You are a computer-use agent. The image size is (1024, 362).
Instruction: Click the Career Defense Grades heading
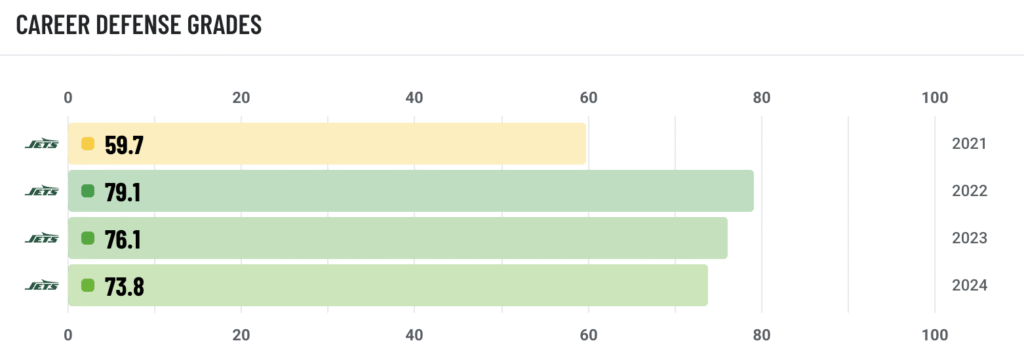pyautogui.click(x=139, y=24)
